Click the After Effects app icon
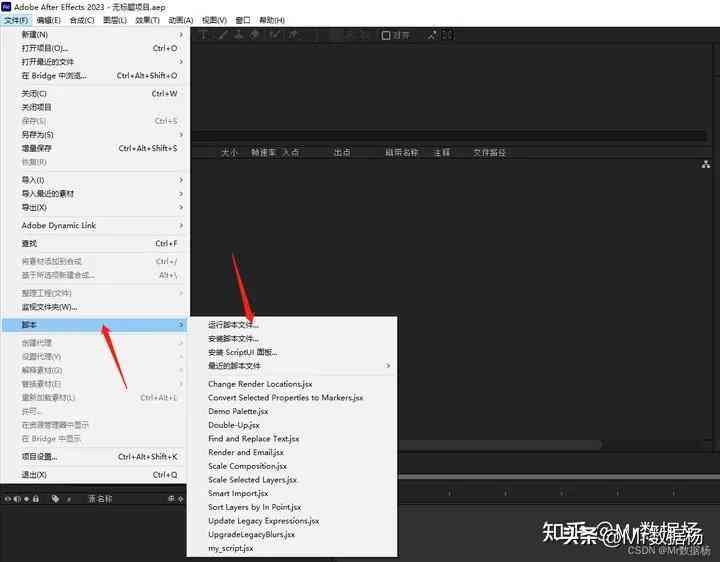The width and height of the screenshot is (720, 562). [6, 6]
